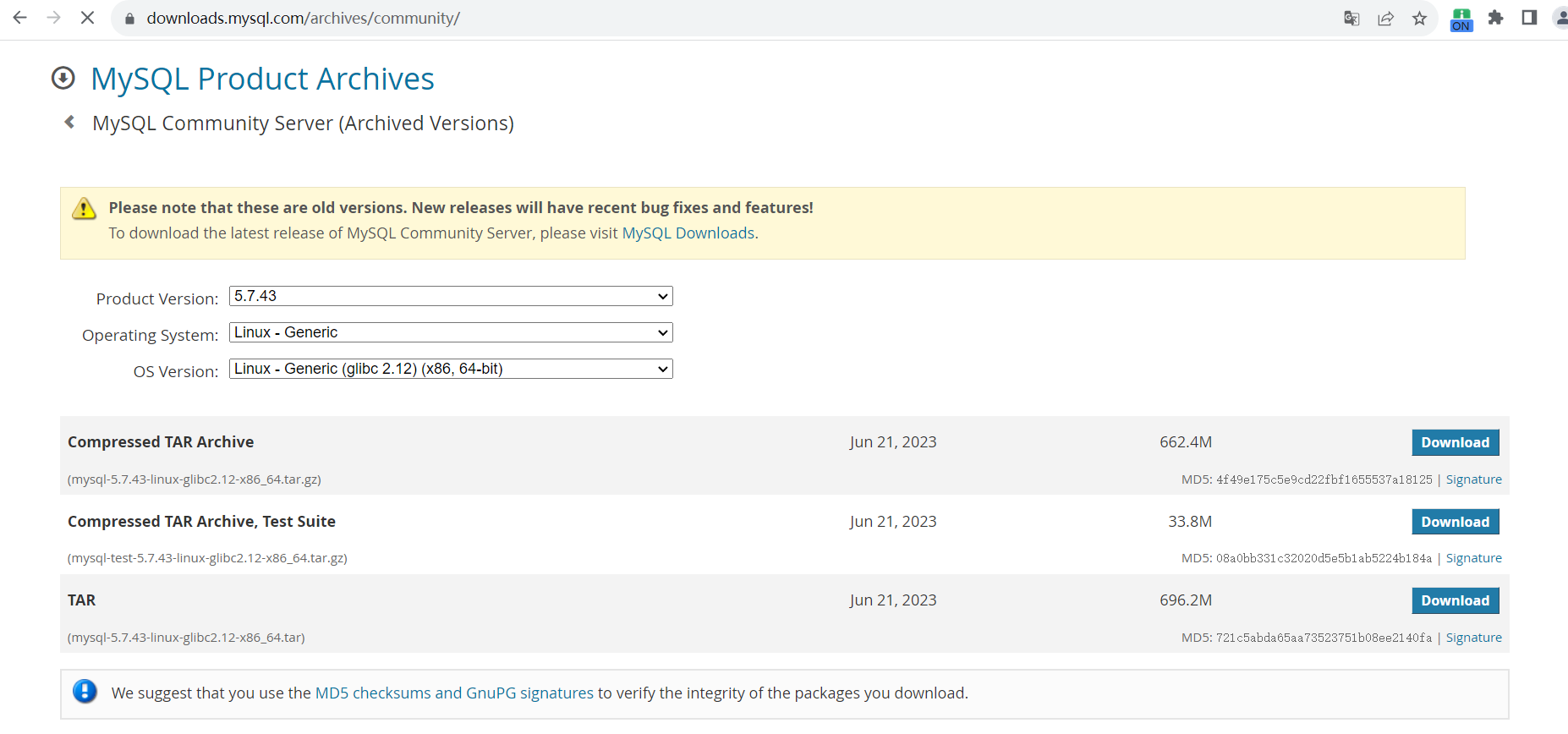Click the Operating System label
The height and width of the screenshot is (734, 1568).
tap(151, 336)
